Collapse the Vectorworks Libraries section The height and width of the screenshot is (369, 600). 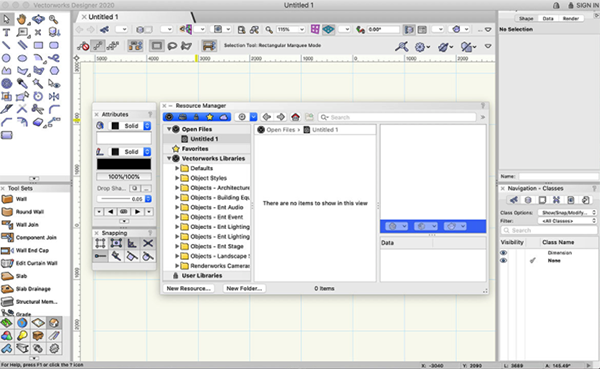(169, 158)
